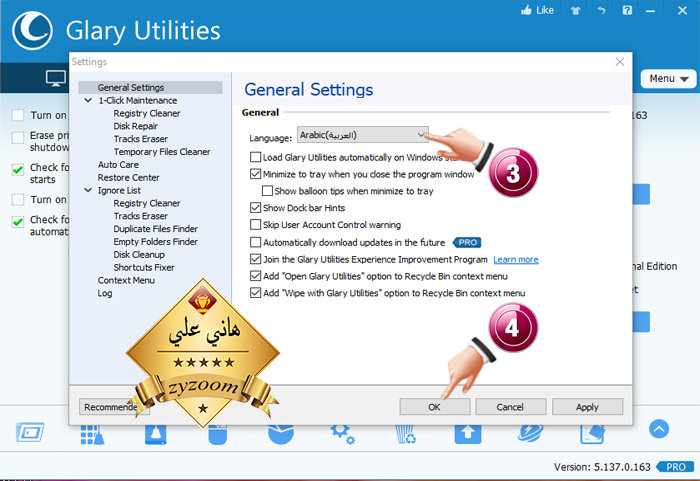Click the General Settings page heading
Screen dimensions: 700x481
tap(308, 90)
